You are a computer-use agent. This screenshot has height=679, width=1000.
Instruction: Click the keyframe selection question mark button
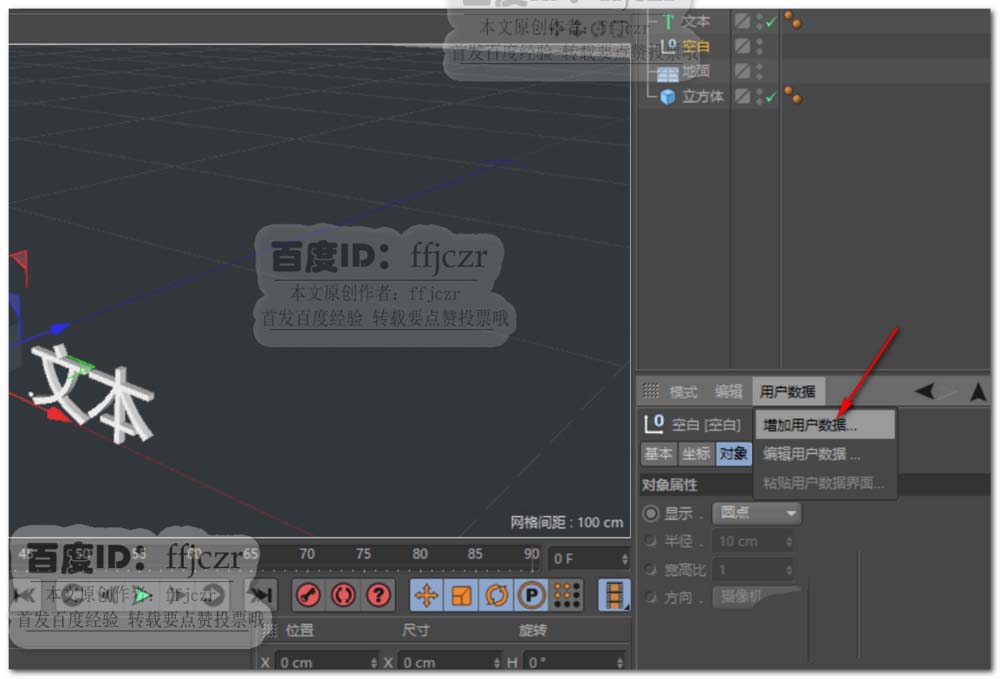[x=378, y=595]
